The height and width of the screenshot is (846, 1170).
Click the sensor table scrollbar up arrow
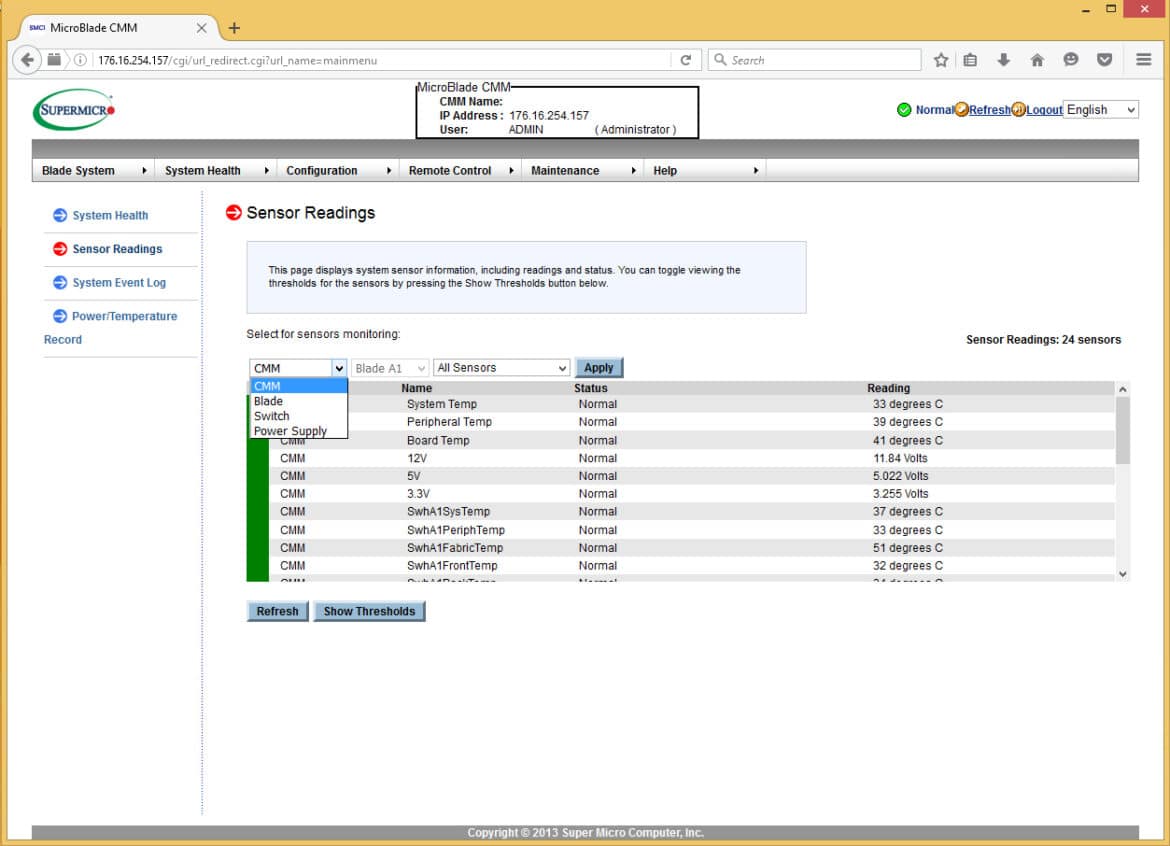(x=1123, y=389)
